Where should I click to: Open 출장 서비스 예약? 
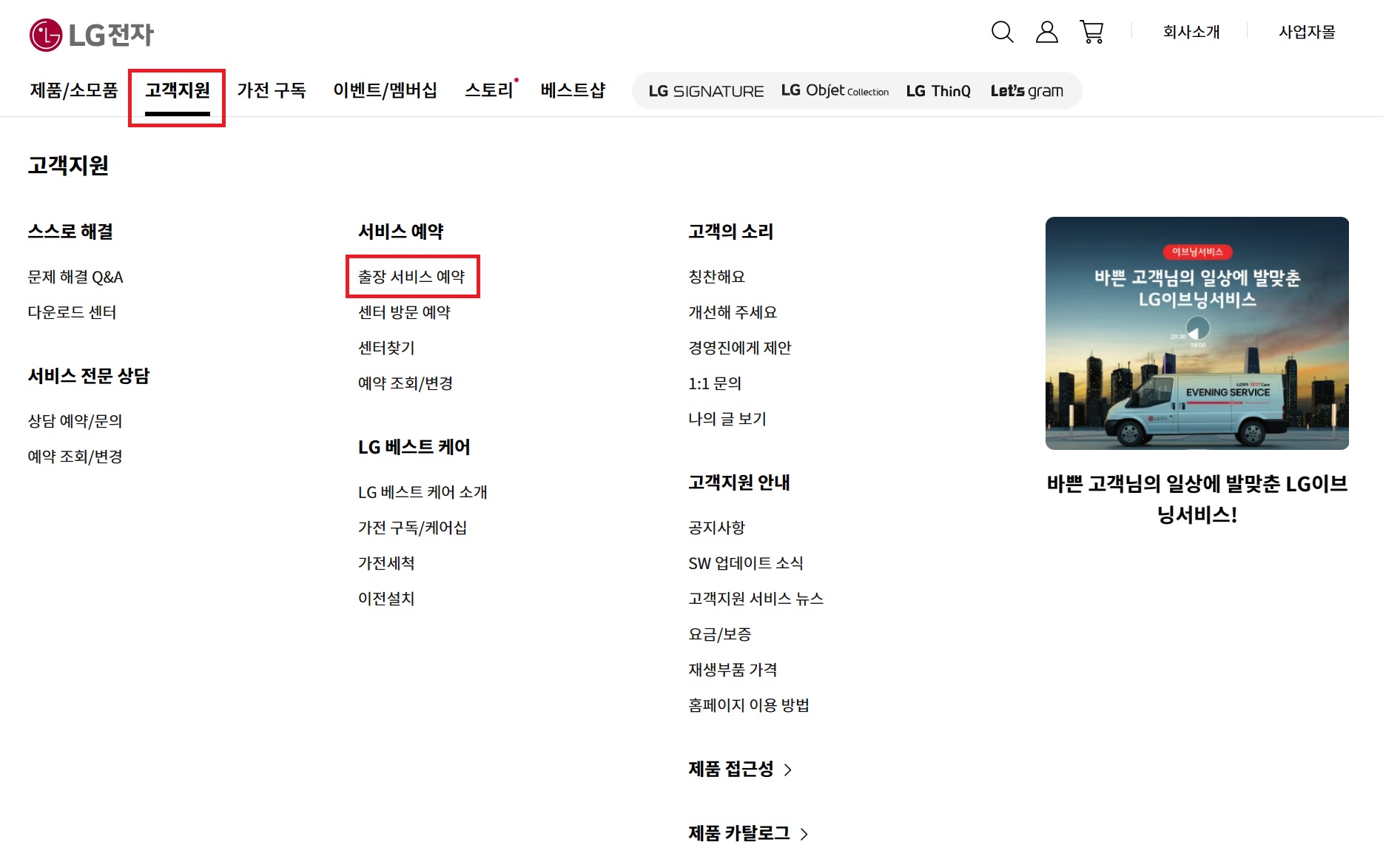coord(411,277)
